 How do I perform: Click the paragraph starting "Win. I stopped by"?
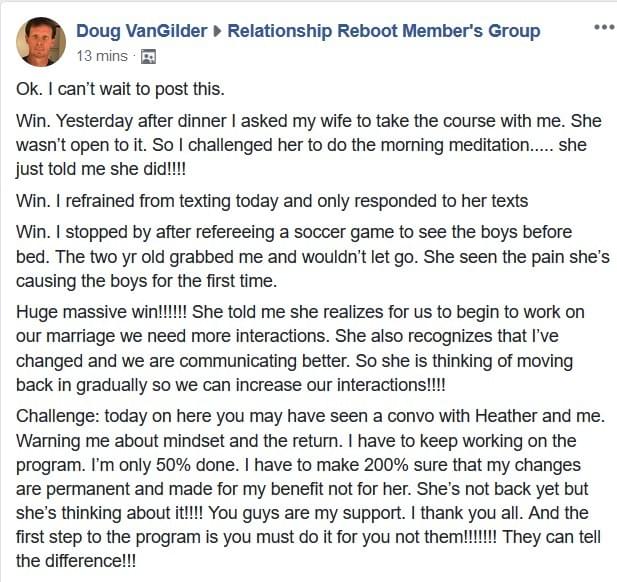click(x=312, y=257)
